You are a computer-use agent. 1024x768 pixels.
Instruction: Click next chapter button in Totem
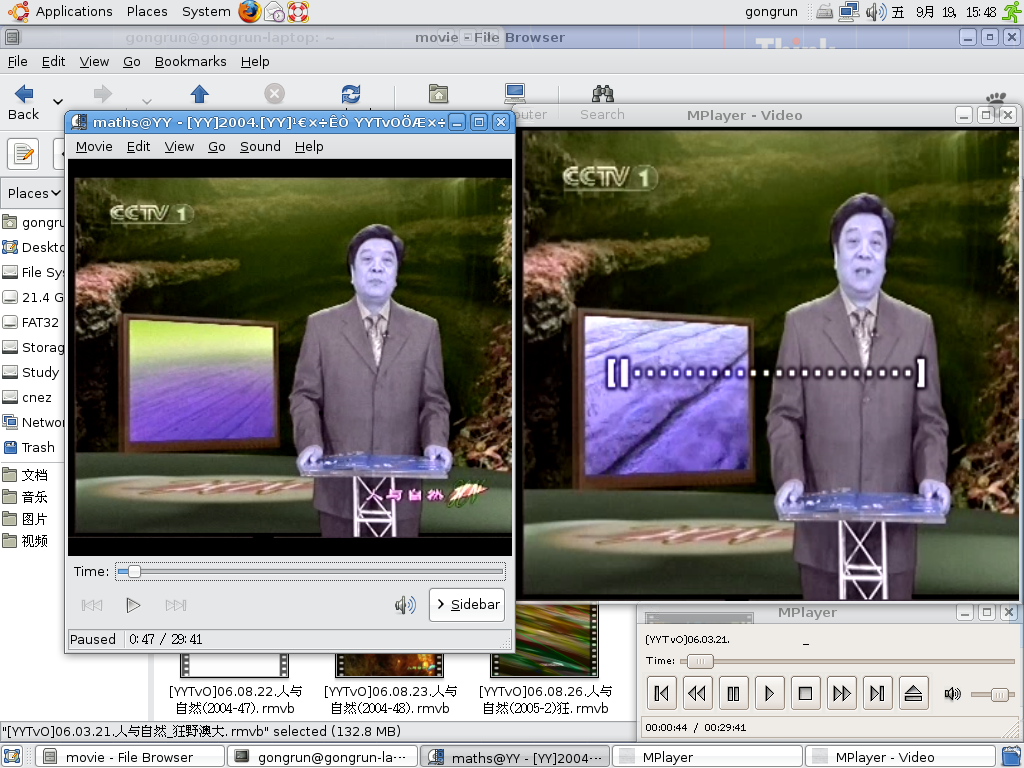176,605
